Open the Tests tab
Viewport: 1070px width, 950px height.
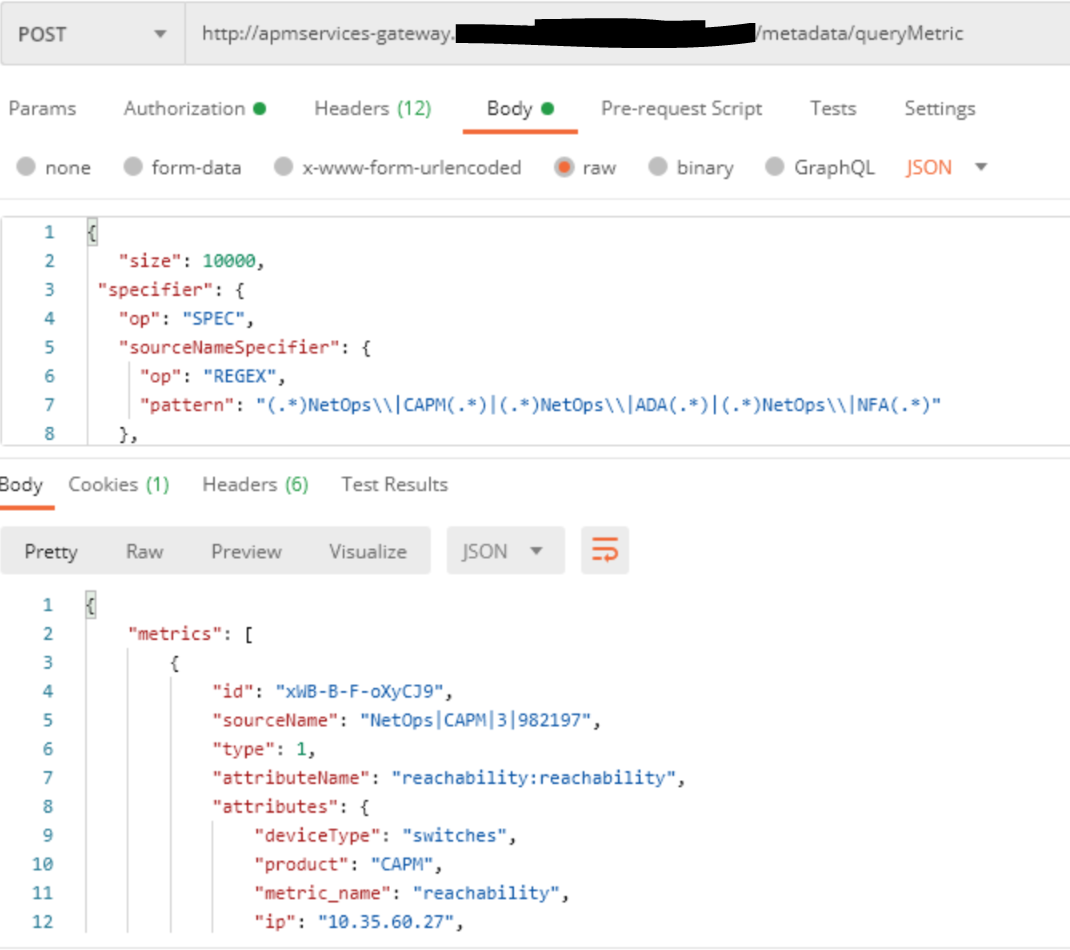pyautogui.click(x=833, y=109)
